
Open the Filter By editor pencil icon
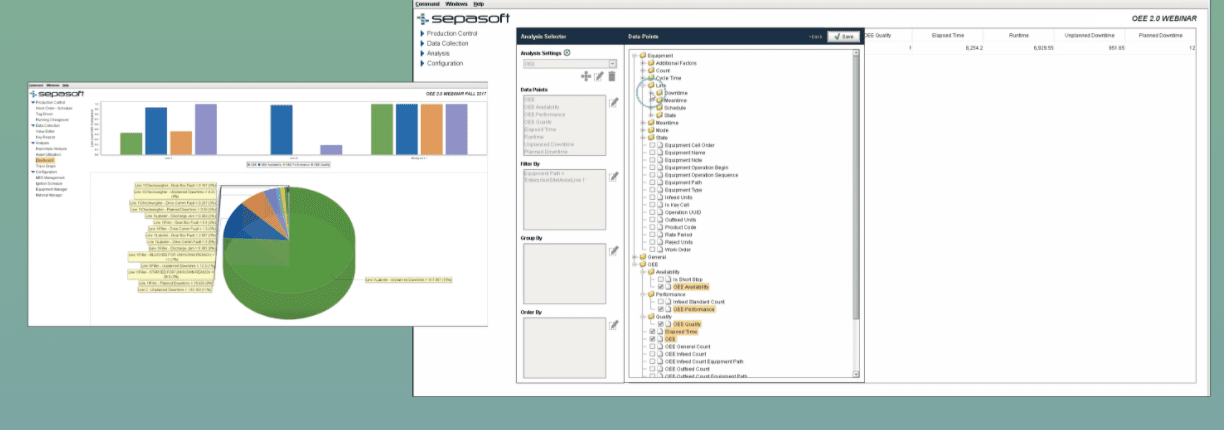click(x=614, y=176)
